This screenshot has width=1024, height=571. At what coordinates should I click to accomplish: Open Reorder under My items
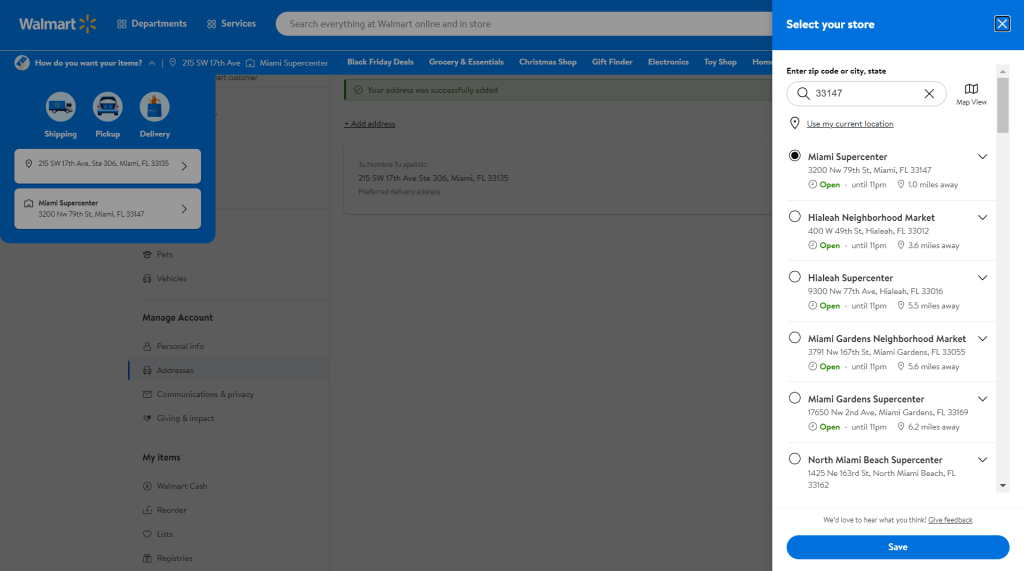click(171, 510)
